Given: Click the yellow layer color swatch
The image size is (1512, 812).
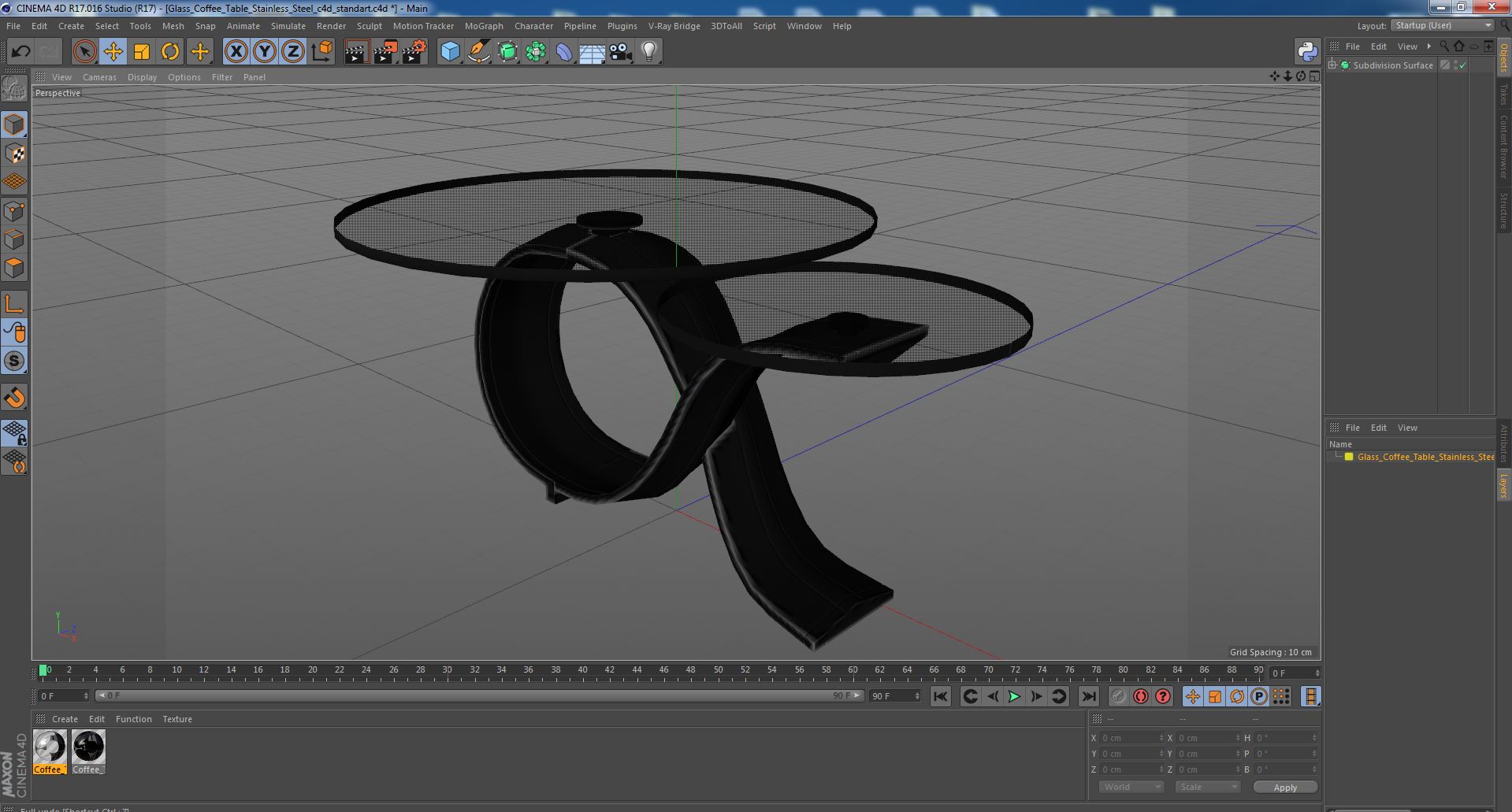Looking at the screenshot, I should point(1348,457).
